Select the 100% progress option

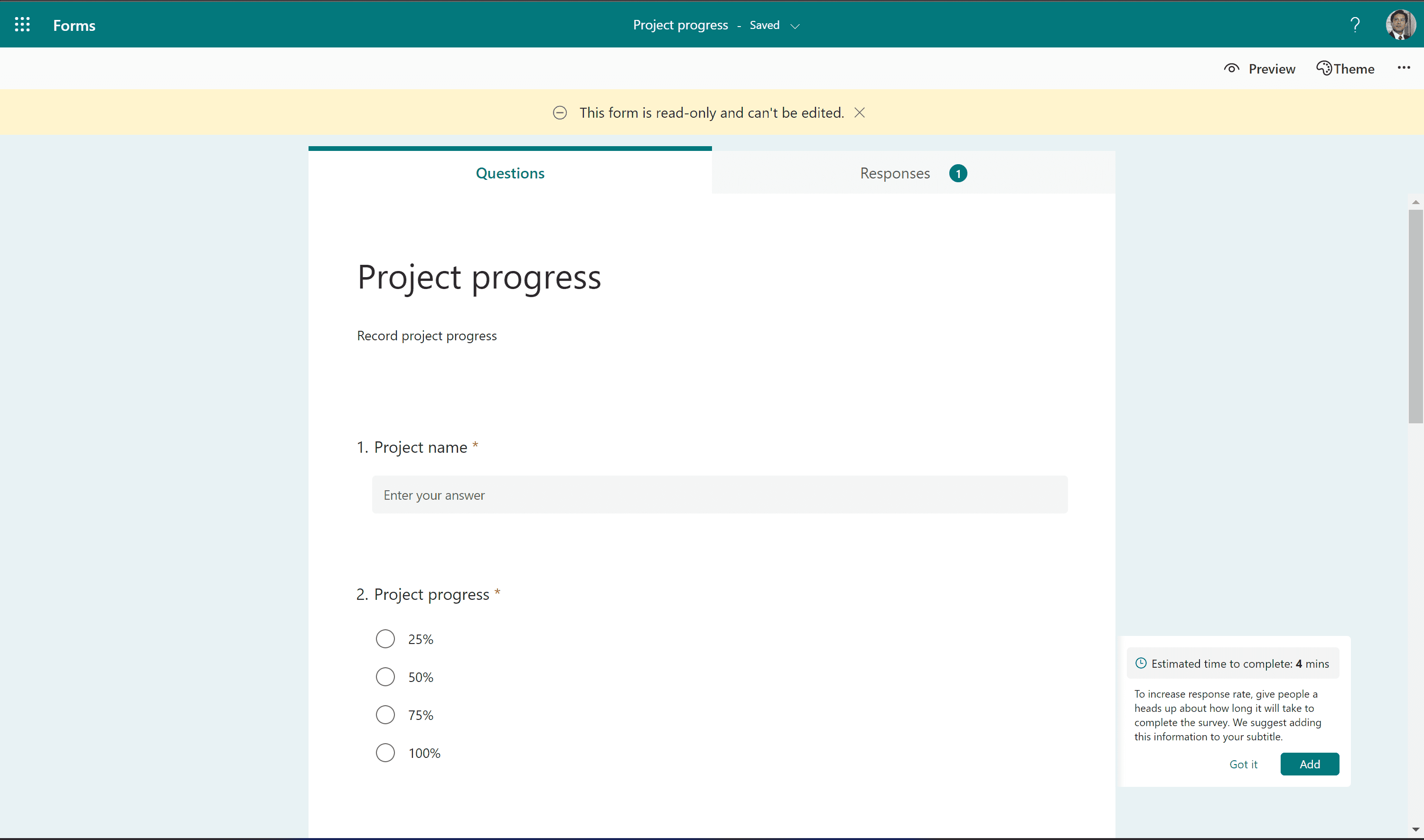385,752
